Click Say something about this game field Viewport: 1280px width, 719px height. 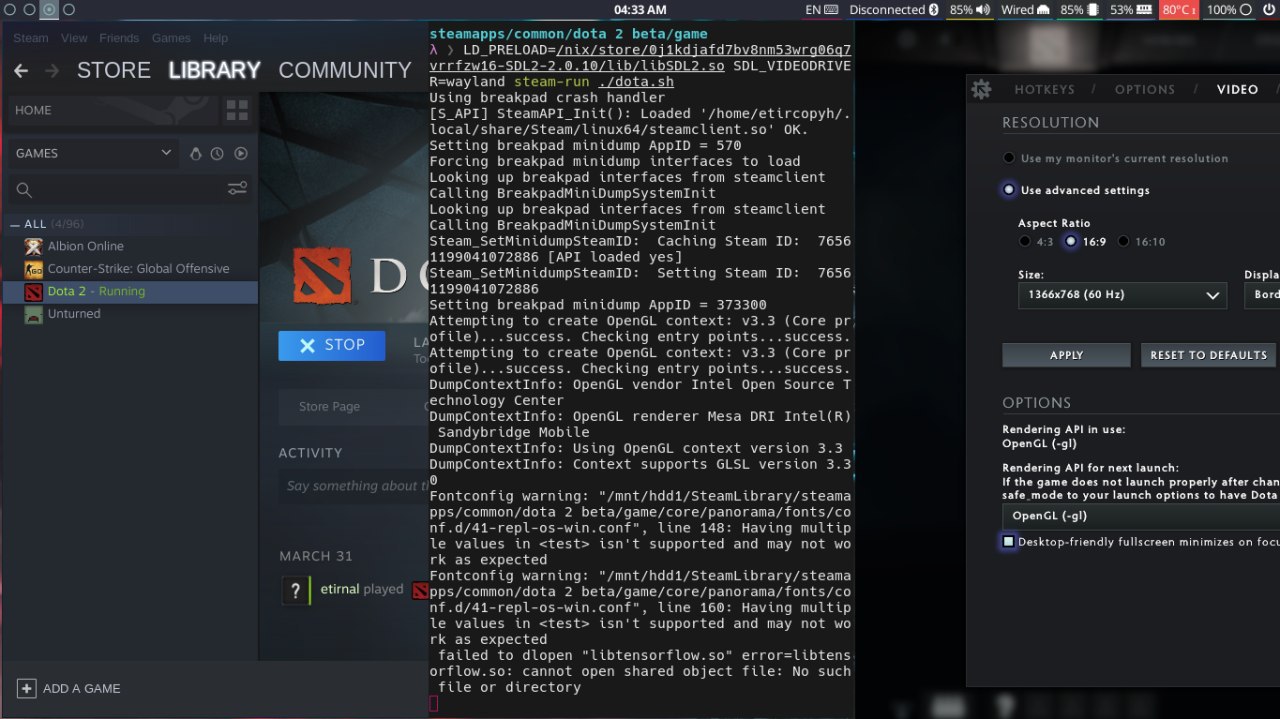coord(353,486)
